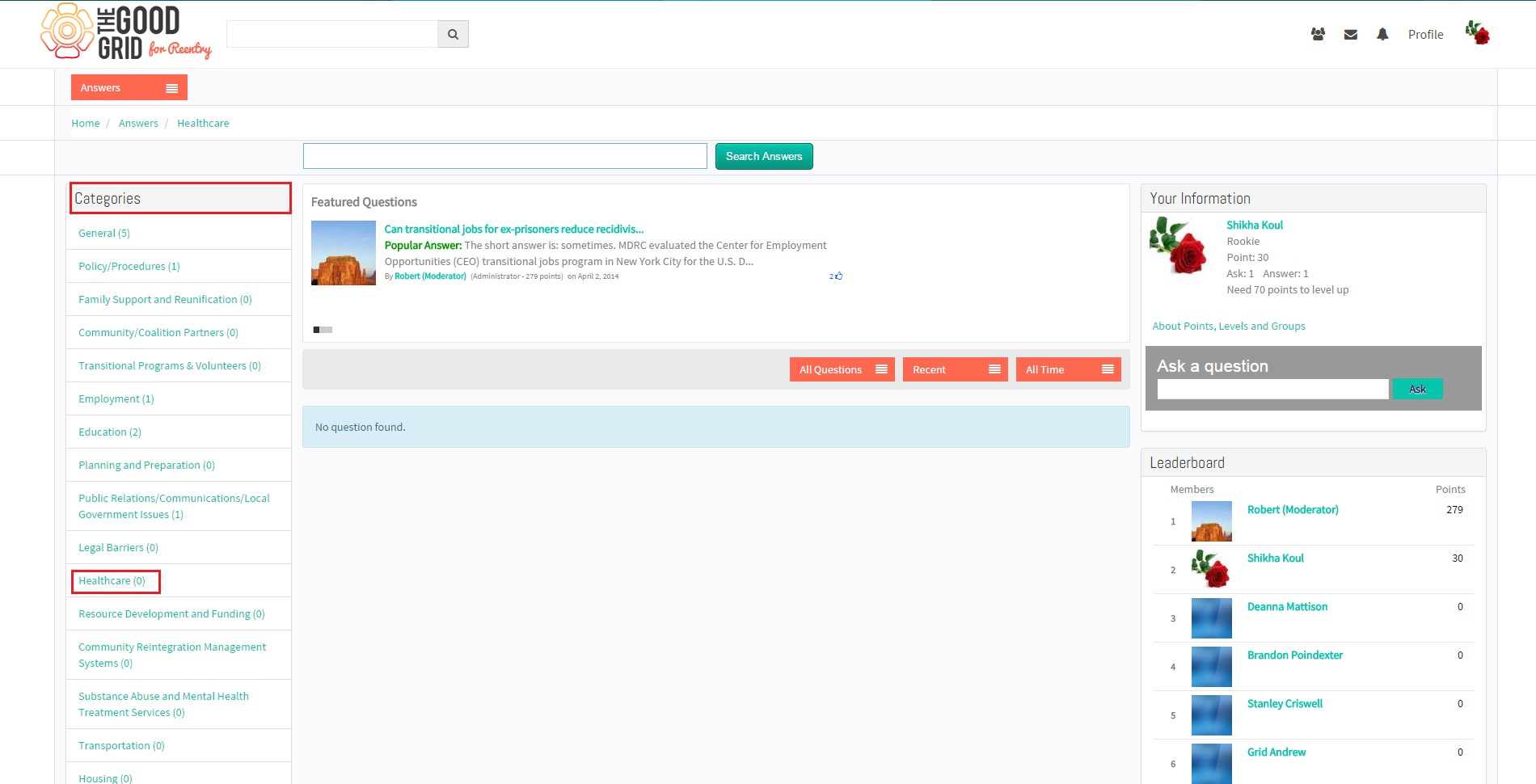Select the Education (2) category
The image size is (1536, 784).
110,432
